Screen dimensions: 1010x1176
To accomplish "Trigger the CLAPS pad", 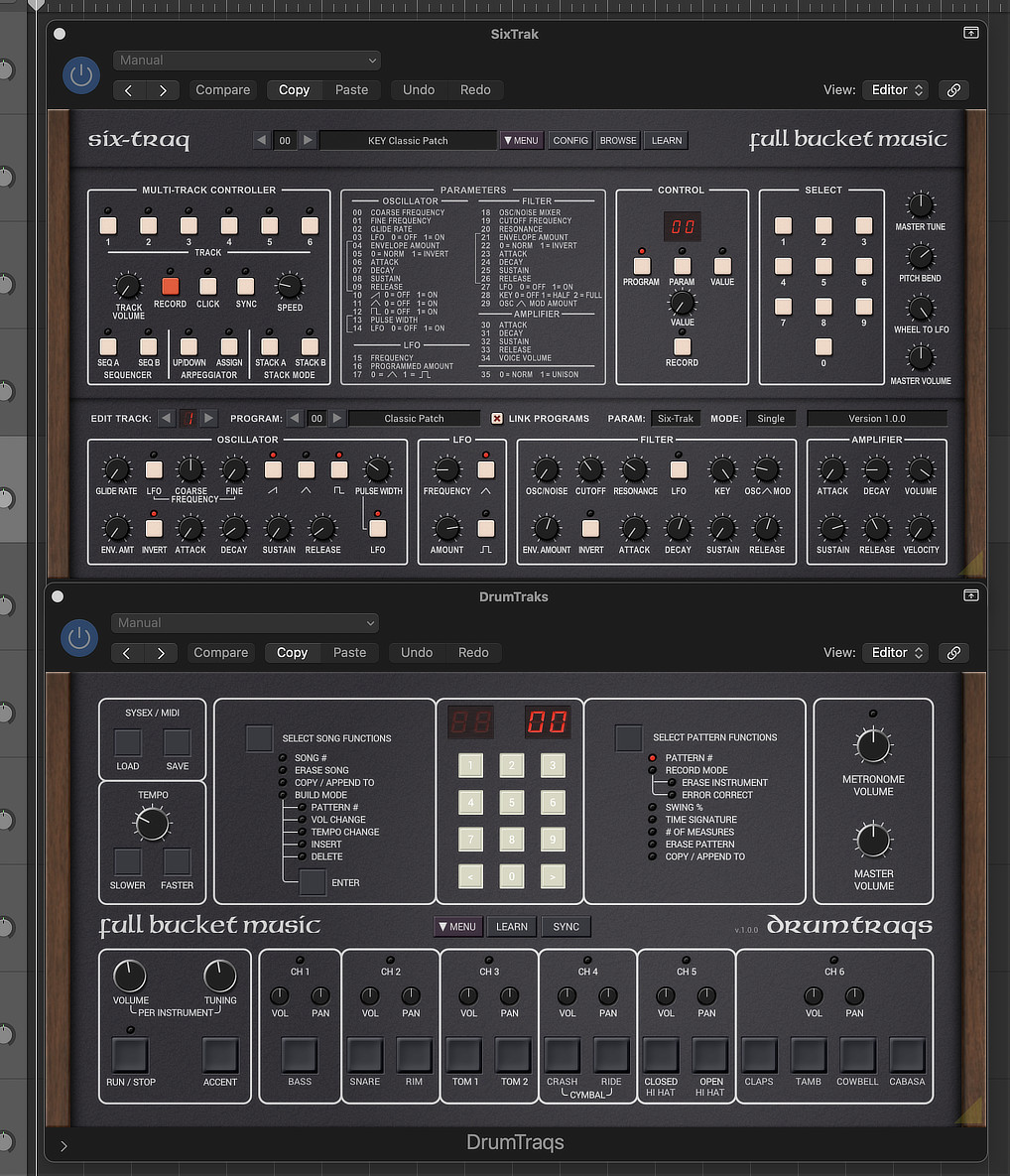I will tap(760, 1055).
